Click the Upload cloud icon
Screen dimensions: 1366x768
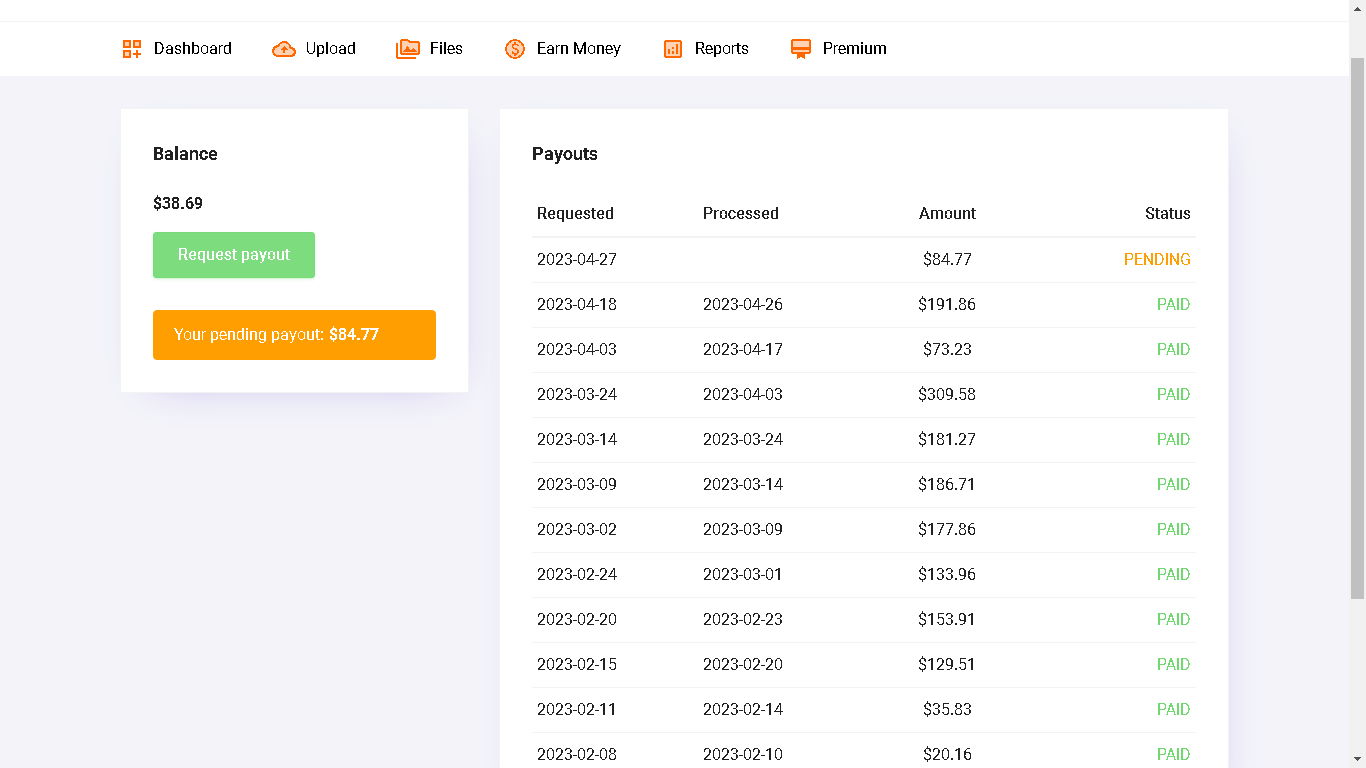284,49
